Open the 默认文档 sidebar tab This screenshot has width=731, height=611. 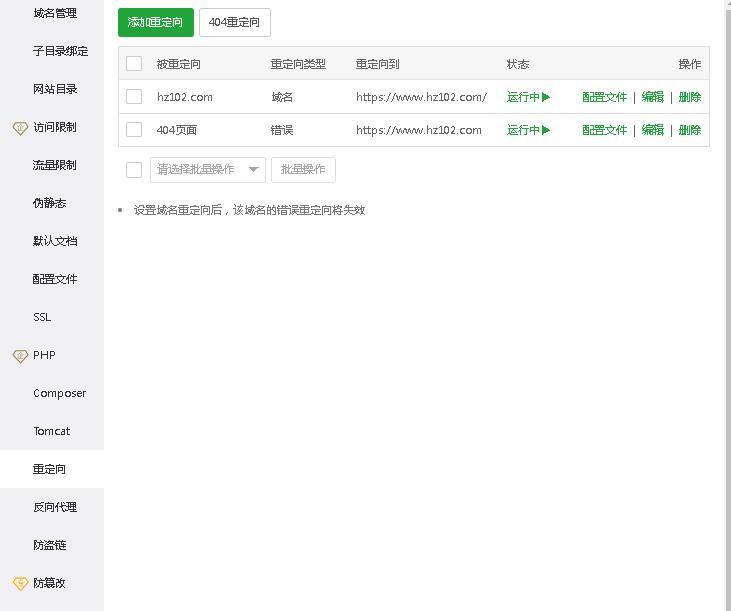[x=52, y=241]
